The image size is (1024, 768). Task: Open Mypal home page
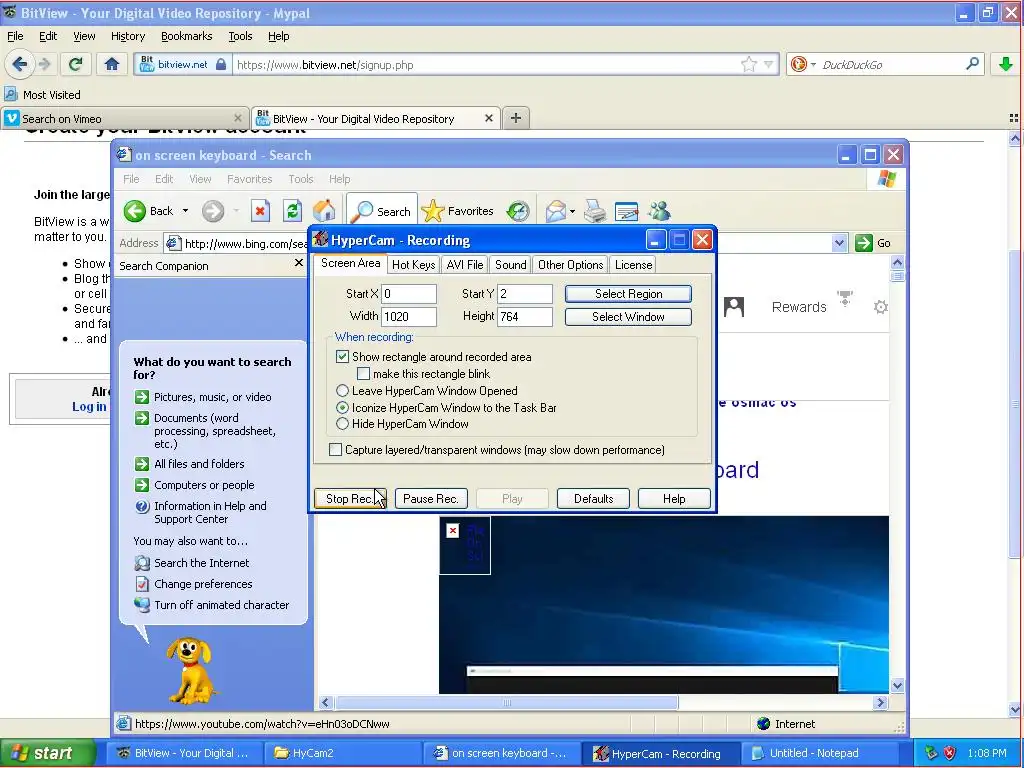pyautogui.click(x=112, y=64)
